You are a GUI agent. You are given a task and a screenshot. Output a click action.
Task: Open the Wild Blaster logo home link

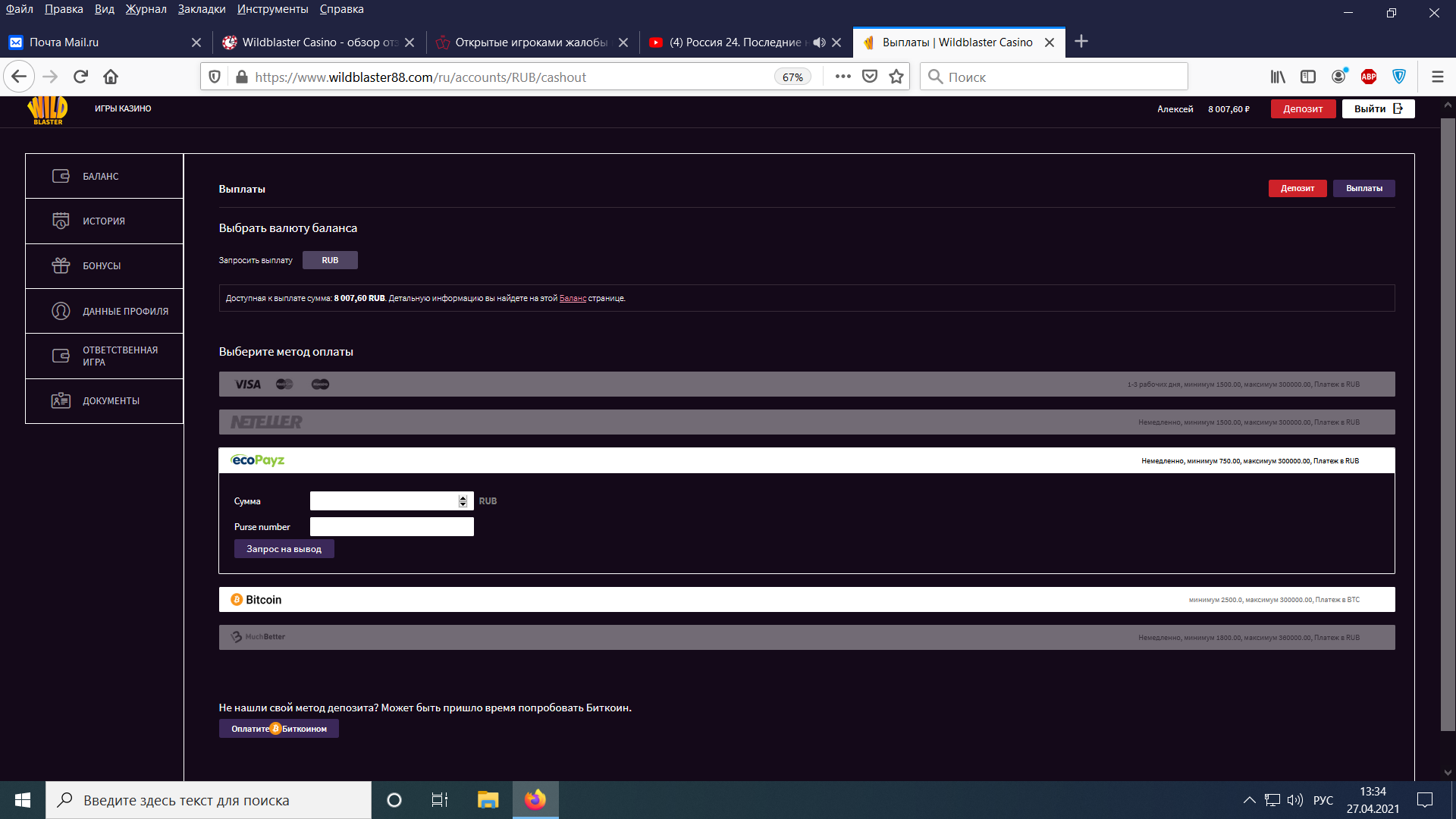tap(48, 110)
